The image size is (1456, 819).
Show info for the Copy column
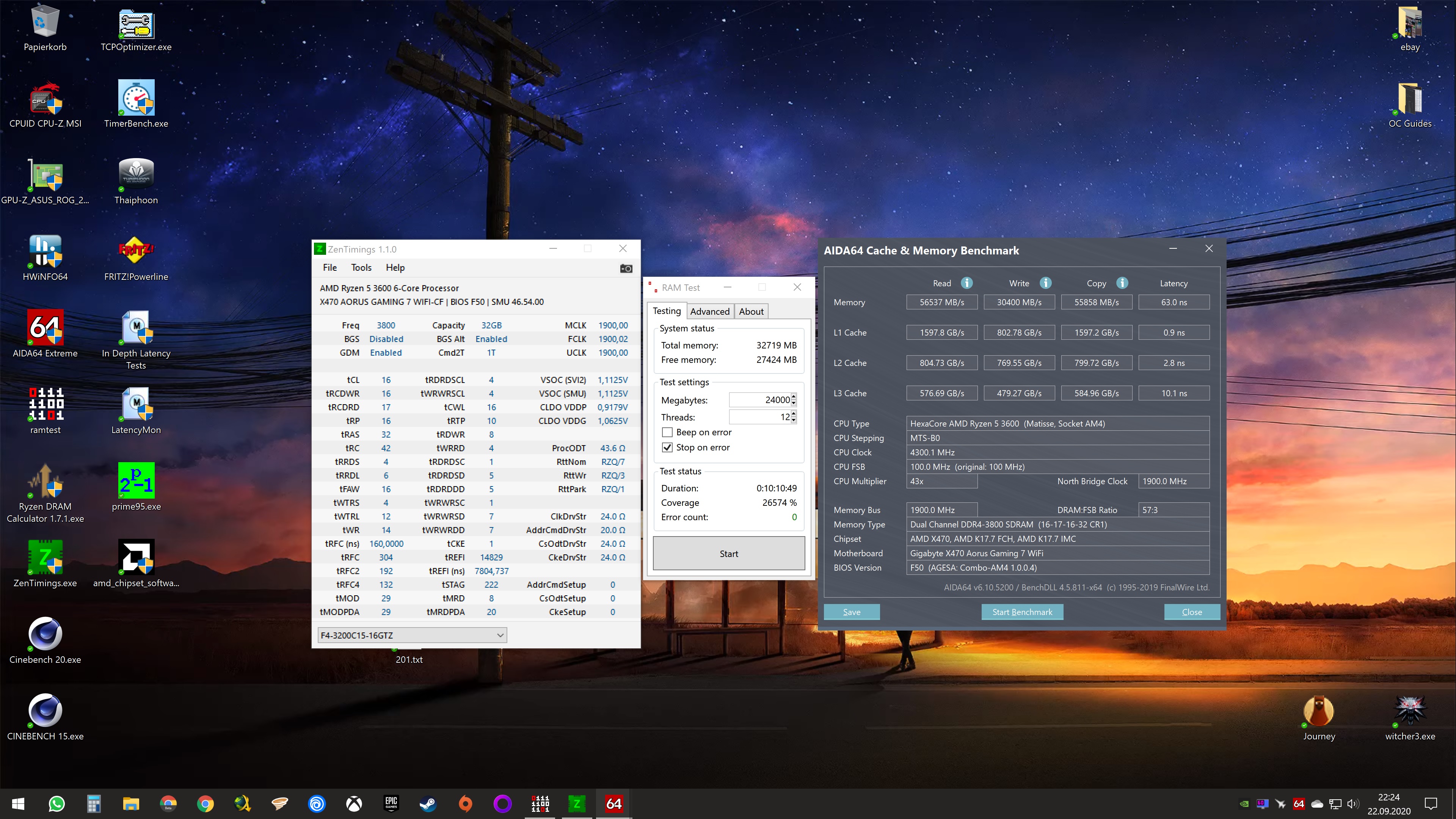[1122, 283]
